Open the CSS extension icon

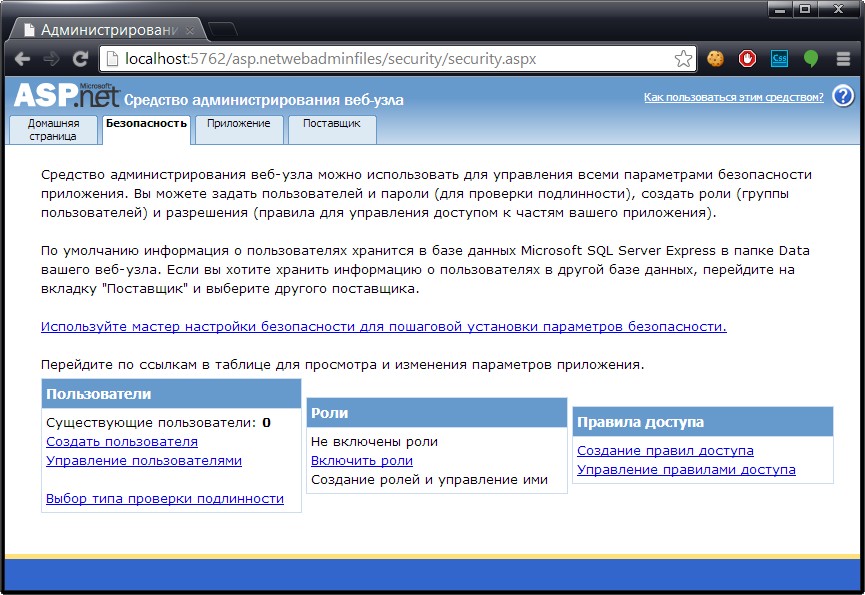click(779, 58)
